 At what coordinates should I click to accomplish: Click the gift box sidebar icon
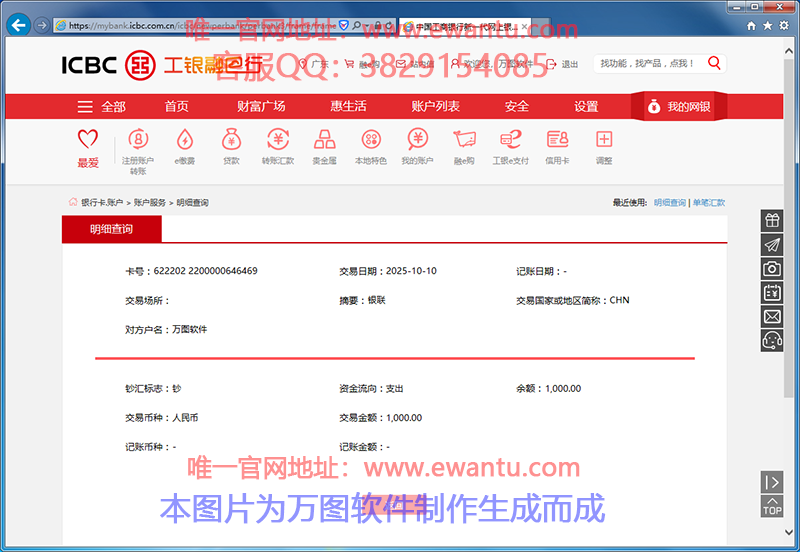[772, 220]
